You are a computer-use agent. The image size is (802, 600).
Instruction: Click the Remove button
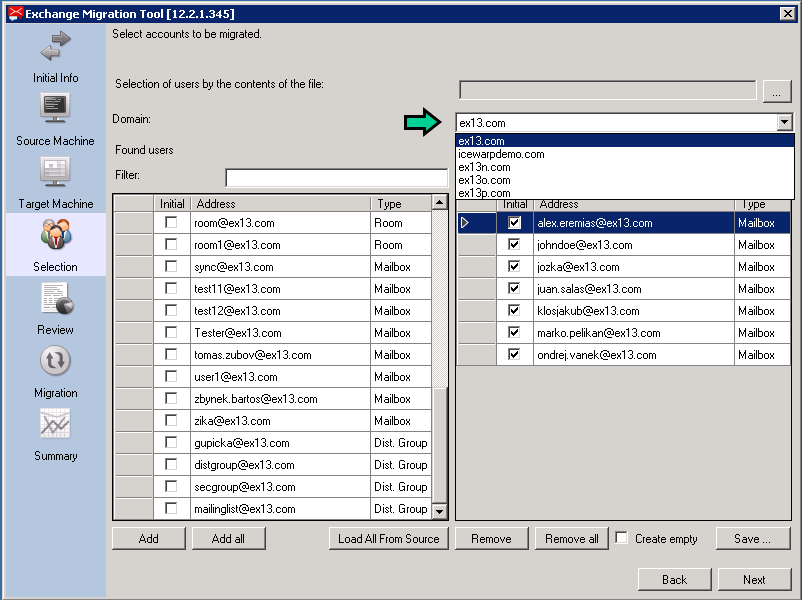492,539
